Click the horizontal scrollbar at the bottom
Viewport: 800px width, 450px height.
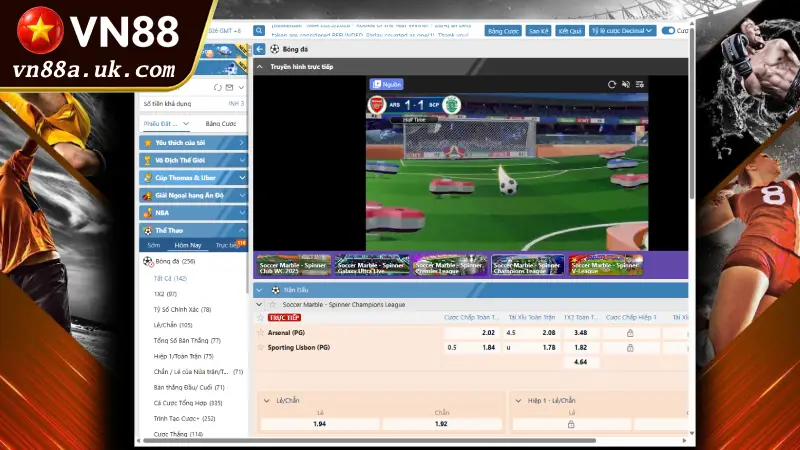pos(370,440)
